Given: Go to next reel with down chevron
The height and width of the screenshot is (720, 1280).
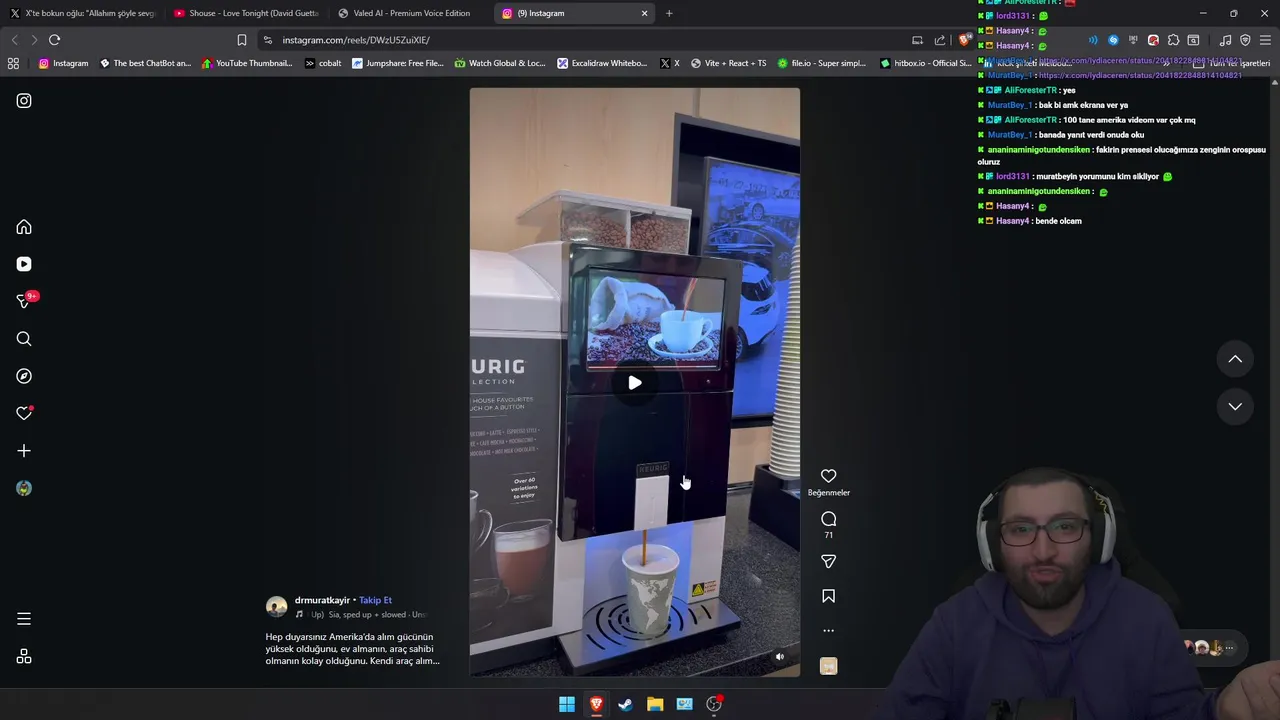Looking at the screenshot, I should [x=1235, y=406].
